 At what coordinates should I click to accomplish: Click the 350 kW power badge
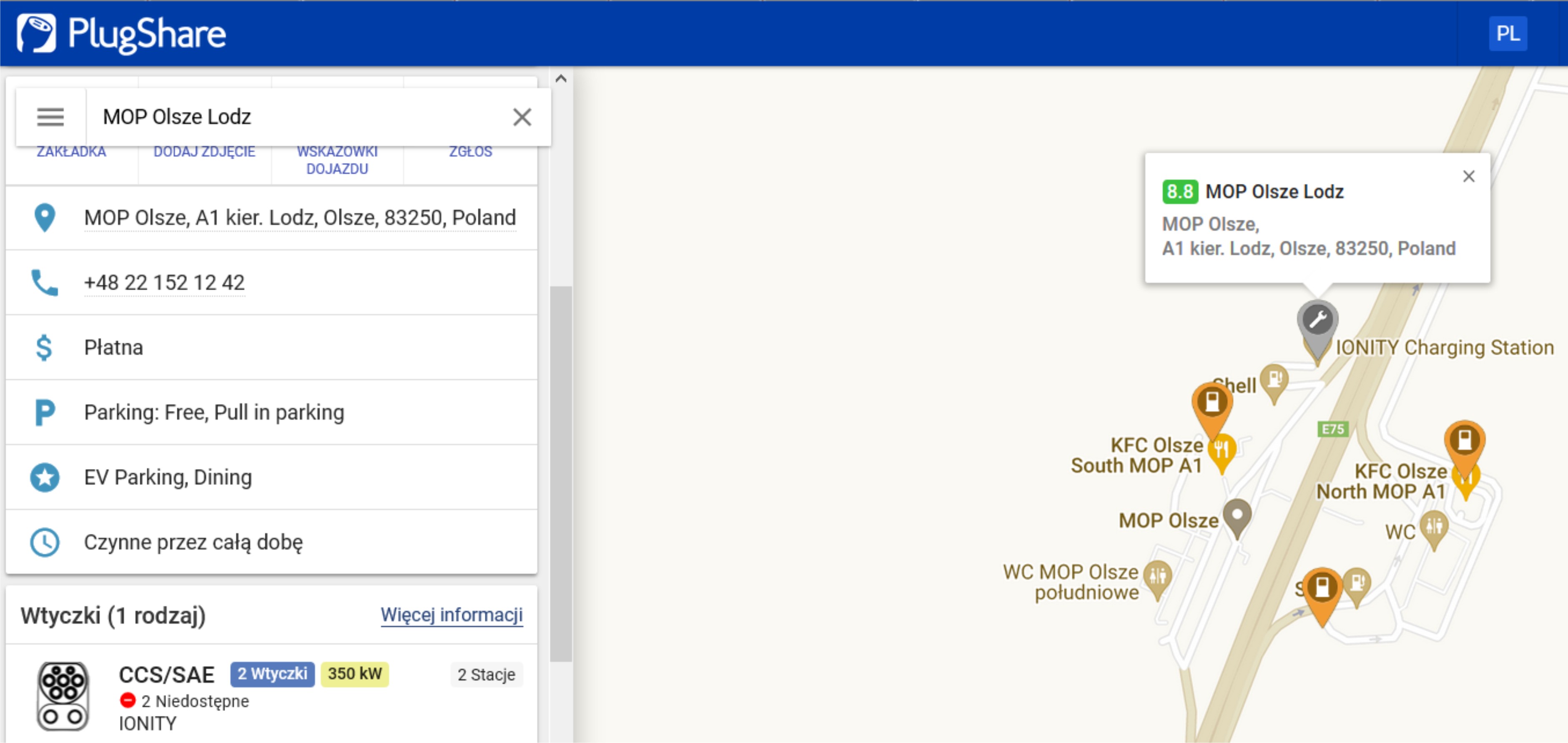coord(355,674)
